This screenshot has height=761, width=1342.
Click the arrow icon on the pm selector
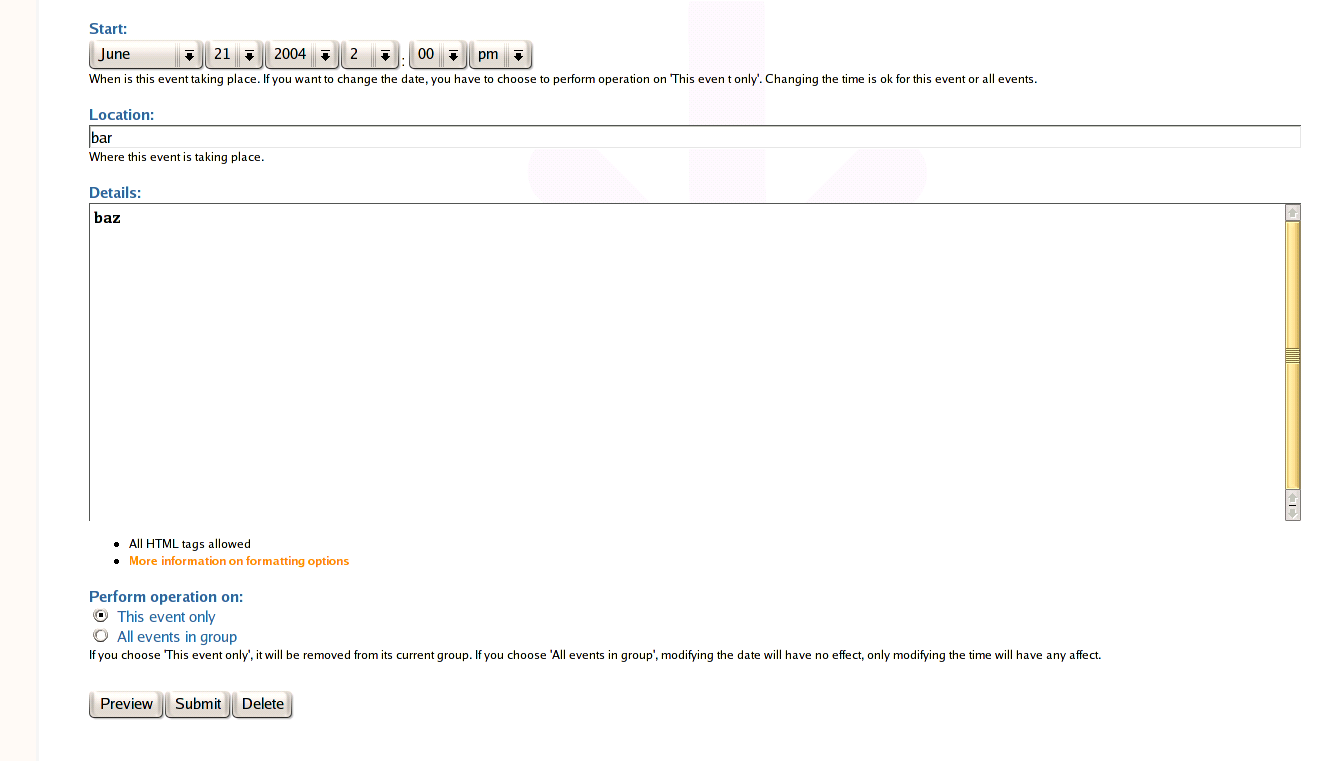coord(518,56)
